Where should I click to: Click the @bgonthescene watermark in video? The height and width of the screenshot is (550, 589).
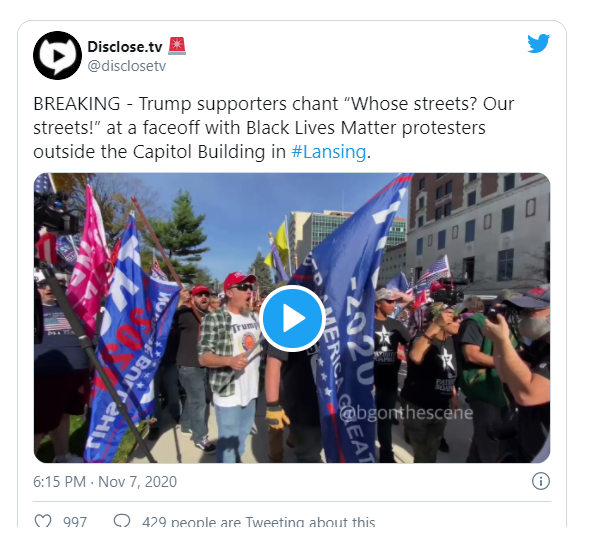406,413
